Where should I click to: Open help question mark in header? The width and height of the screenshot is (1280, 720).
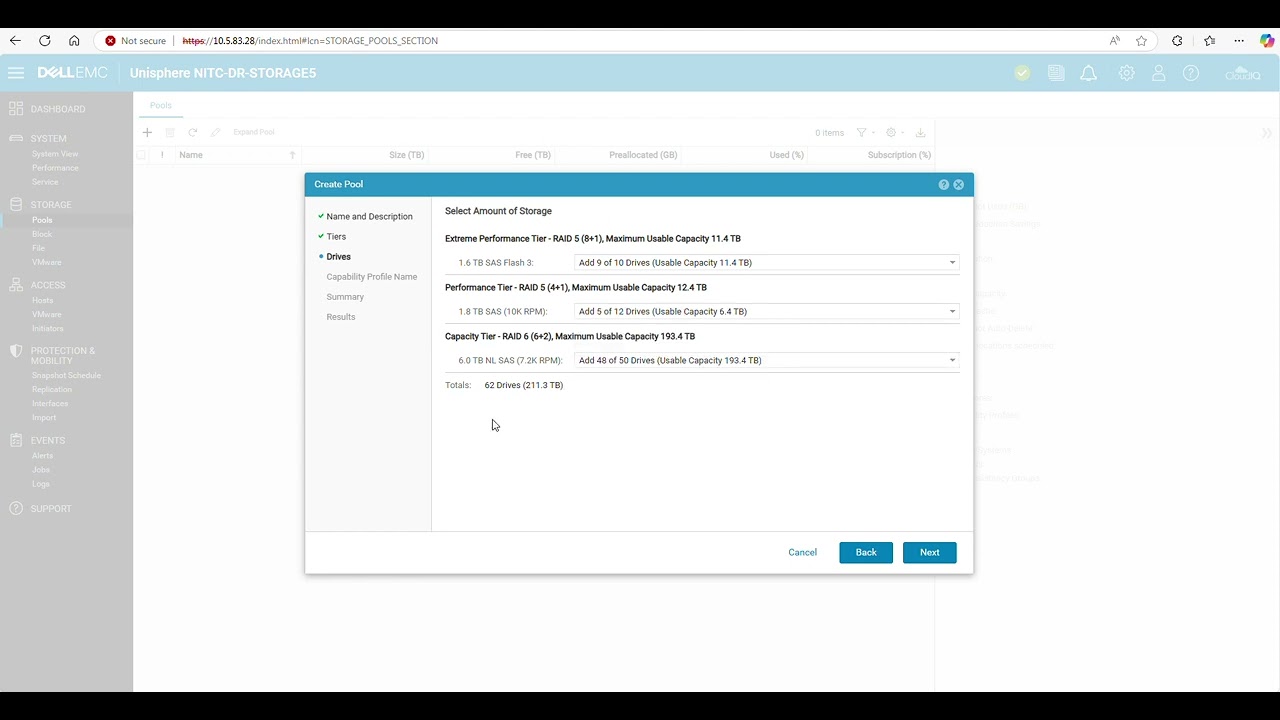pos(1191,73)
